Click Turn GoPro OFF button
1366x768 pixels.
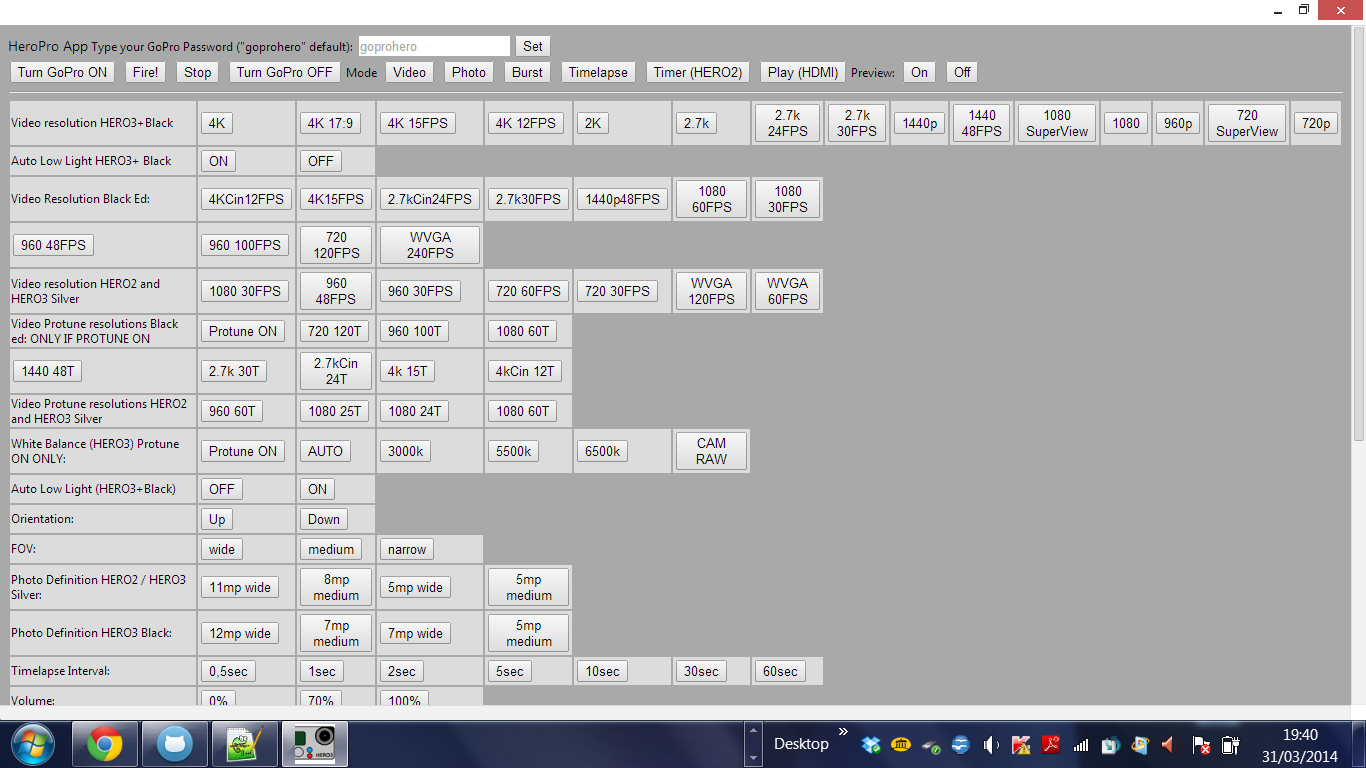(x=284, y=72)
